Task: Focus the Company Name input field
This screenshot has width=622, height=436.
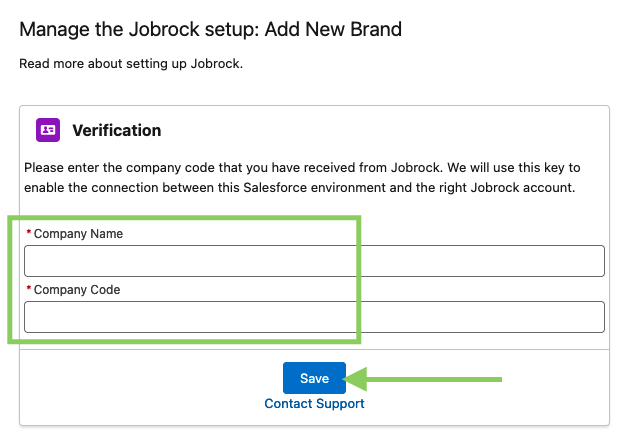Action: tap(314, 261)
